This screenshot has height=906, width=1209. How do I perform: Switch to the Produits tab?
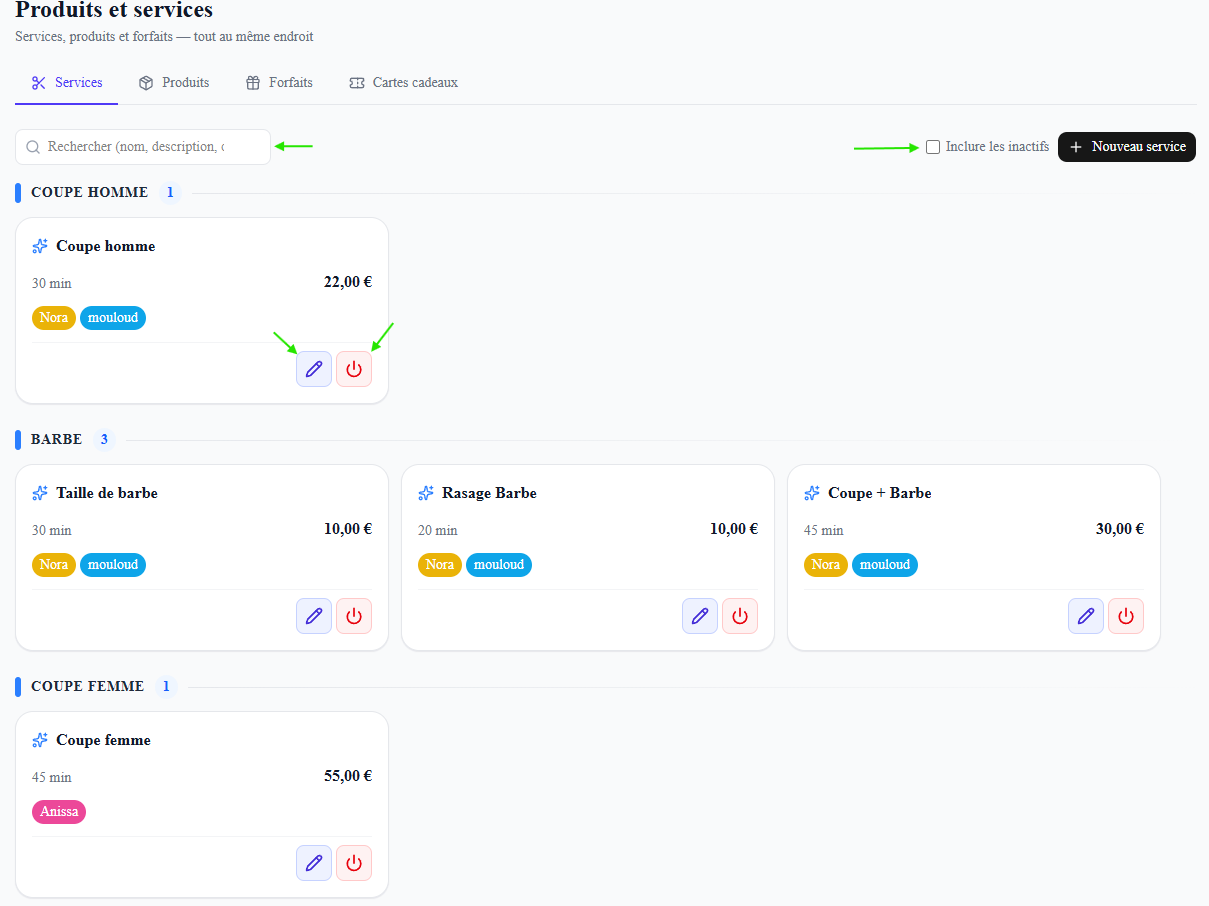[x=174, y=83]
